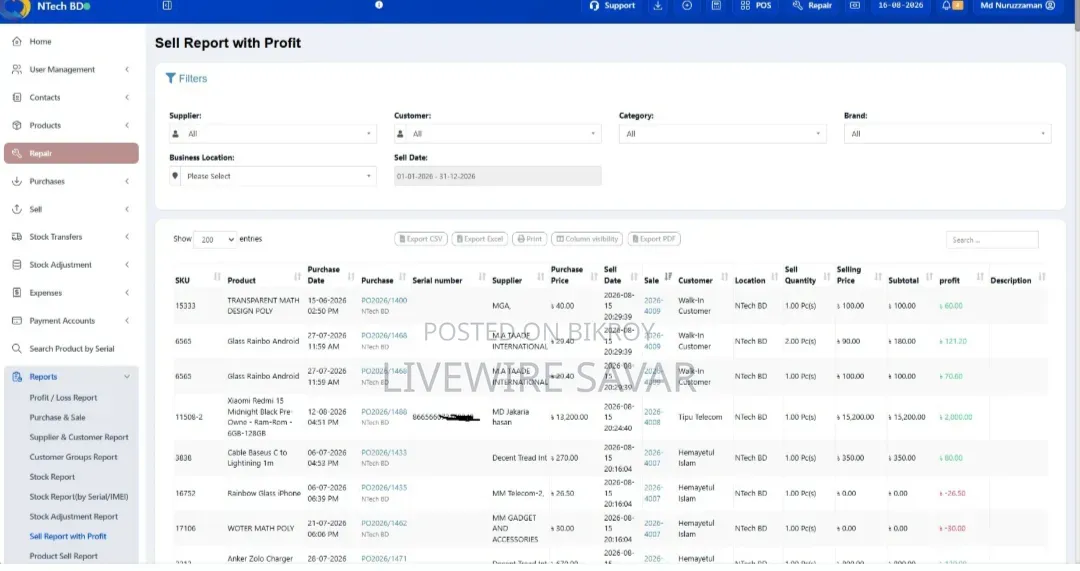Open the Repair tool in top bar
The image size is (1080, 571).
click(x=812, y=6)
